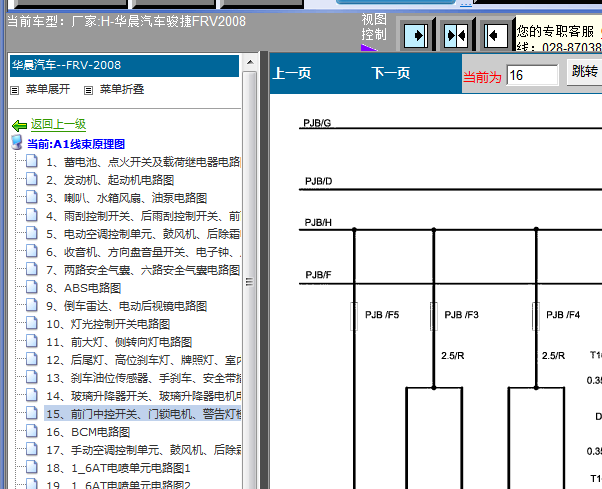Click the computer icon beside 当前:A1线束原理图
The image size is (602, 489).
pyautogui.click(x=17, y=142)
